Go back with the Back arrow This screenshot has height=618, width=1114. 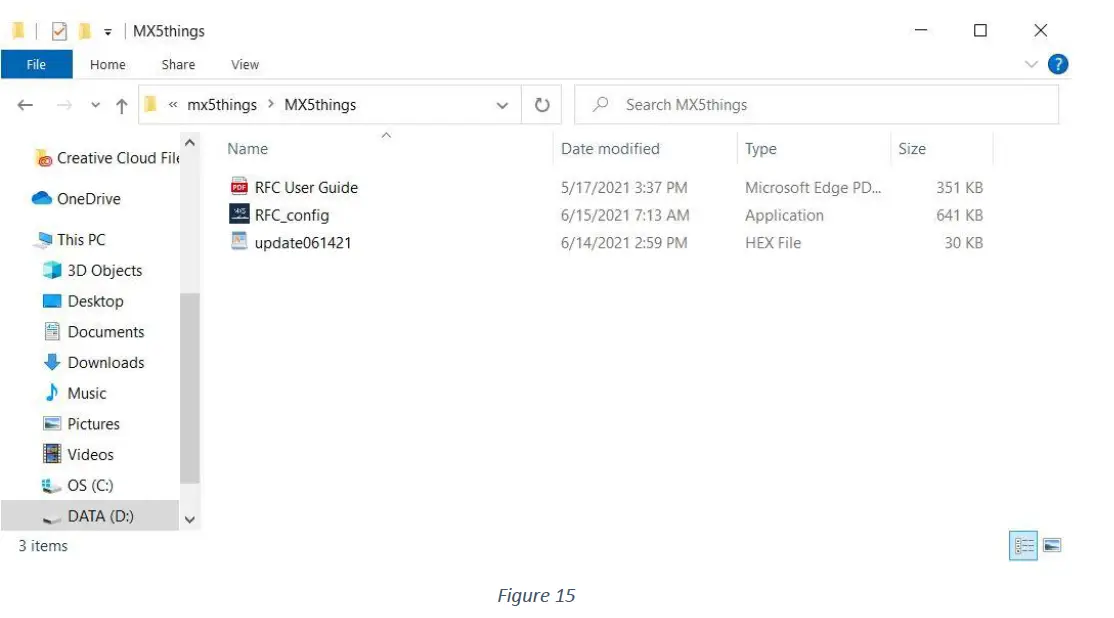[x=26, y=105]
